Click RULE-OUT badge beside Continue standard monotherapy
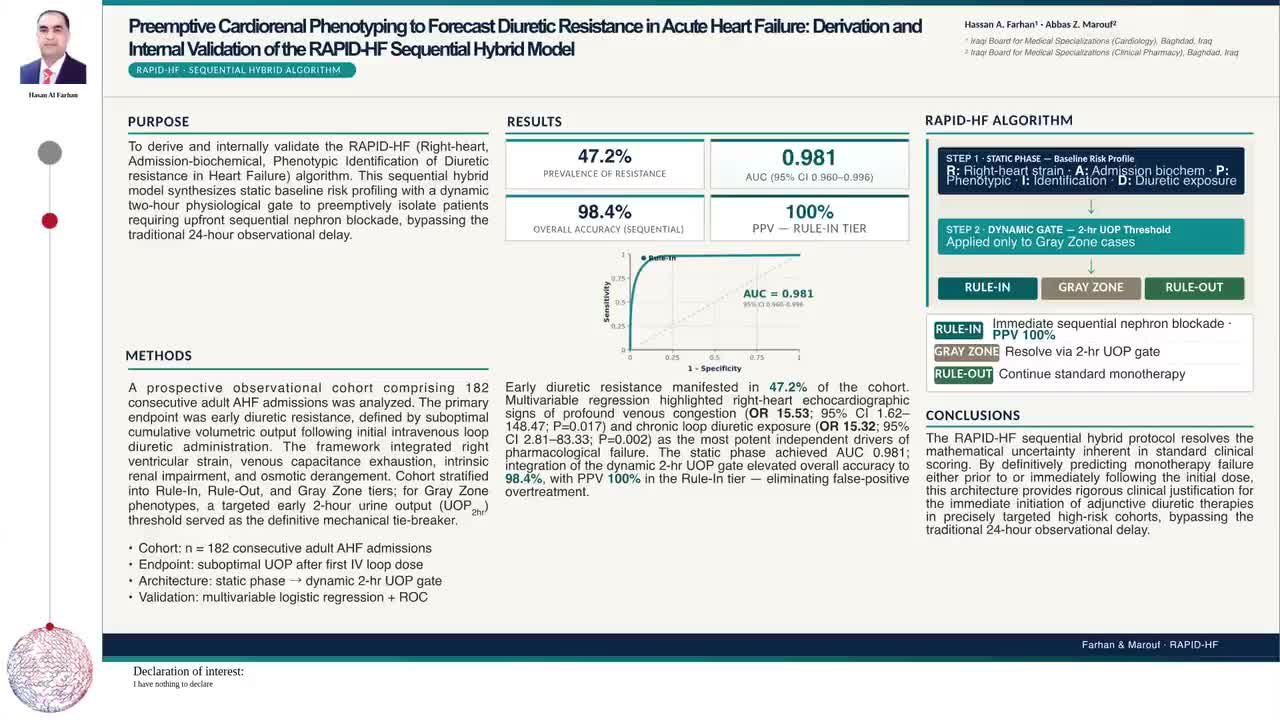 pyautogui.click(x=963, y=374)
